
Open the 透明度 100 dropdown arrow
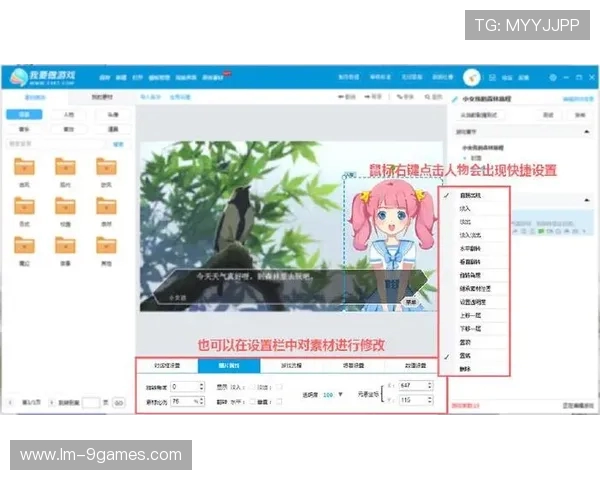coord(340,394)
